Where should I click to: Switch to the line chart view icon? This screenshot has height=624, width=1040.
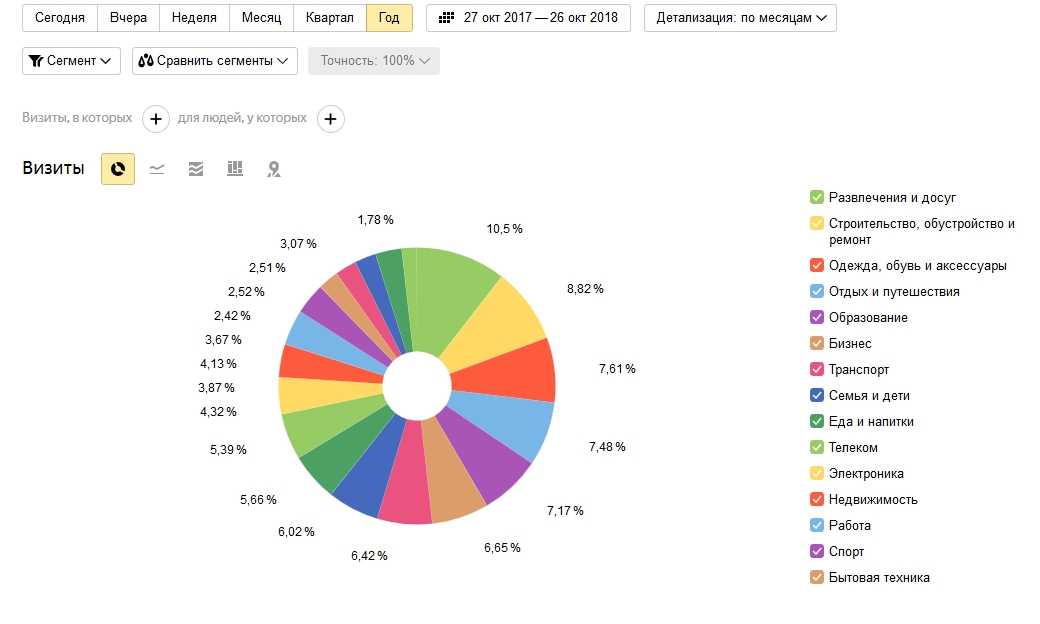tap(157, 169)
